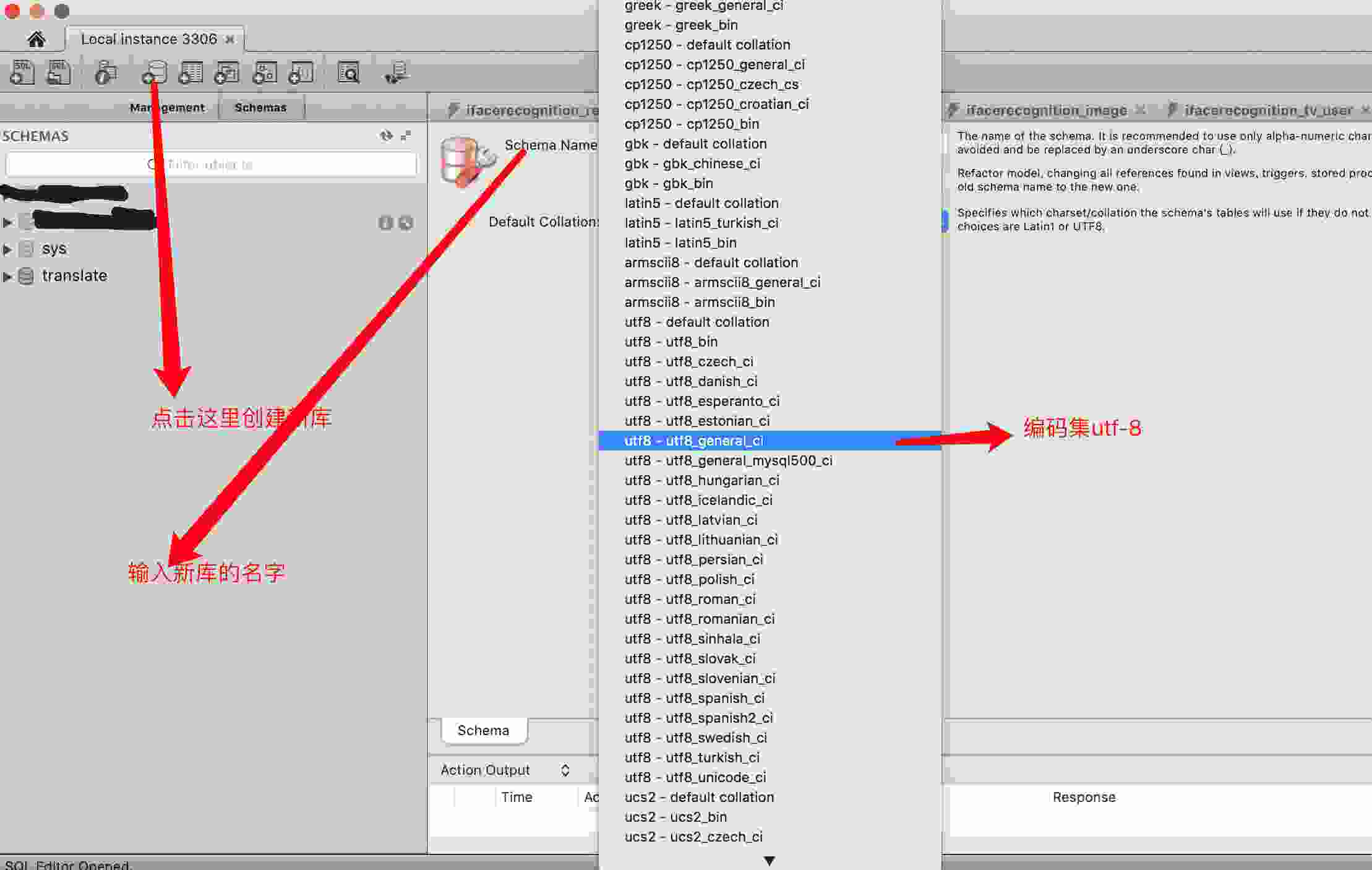Switch to the Schemas sidebar tab
The image size is (1372, 870).
click(260, 108)
